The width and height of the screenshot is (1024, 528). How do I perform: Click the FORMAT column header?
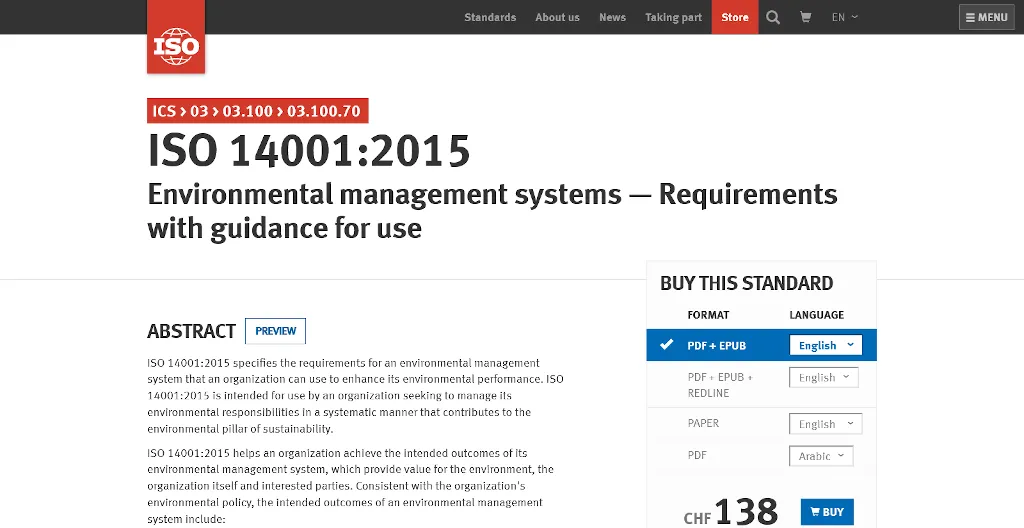click(x=708, y=315)
